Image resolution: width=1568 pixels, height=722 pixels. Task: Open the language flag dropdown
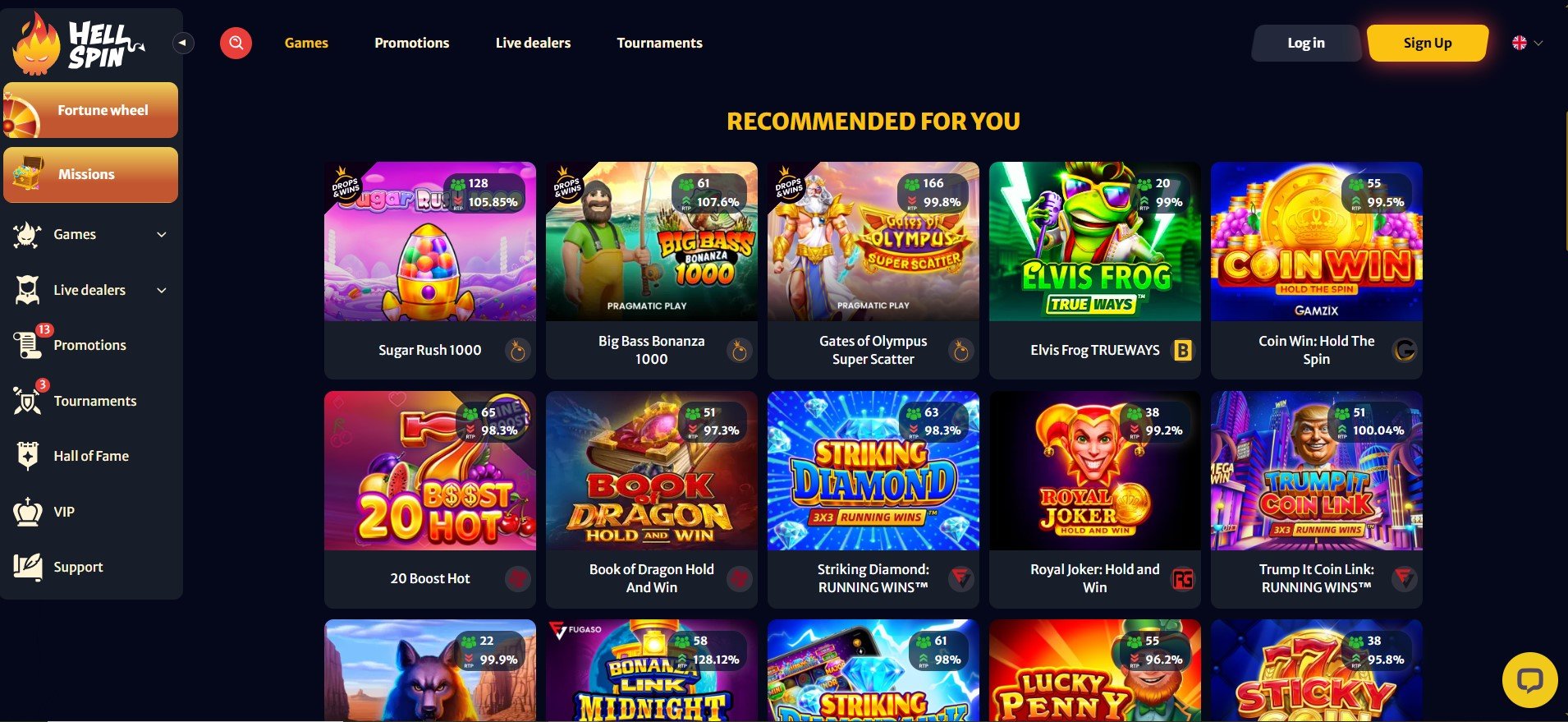click(x=1528, y=43)
